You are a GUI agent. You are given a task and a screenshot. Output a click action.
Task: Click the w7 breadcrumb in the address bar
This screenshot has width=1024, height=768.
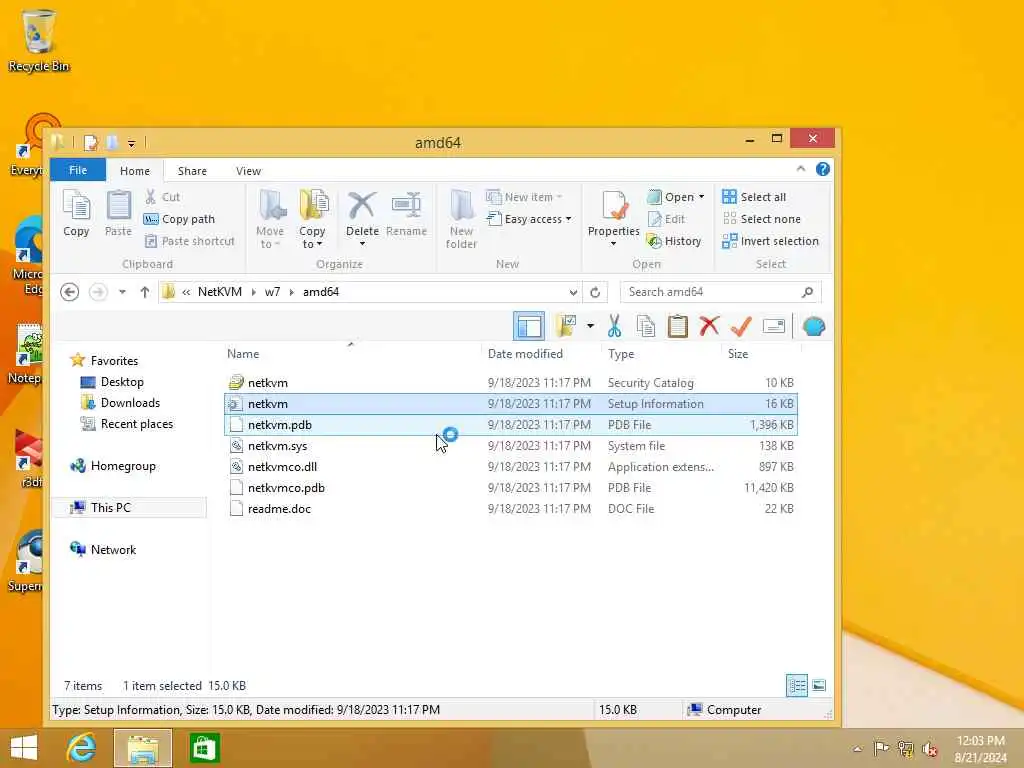tap(272, 292)
